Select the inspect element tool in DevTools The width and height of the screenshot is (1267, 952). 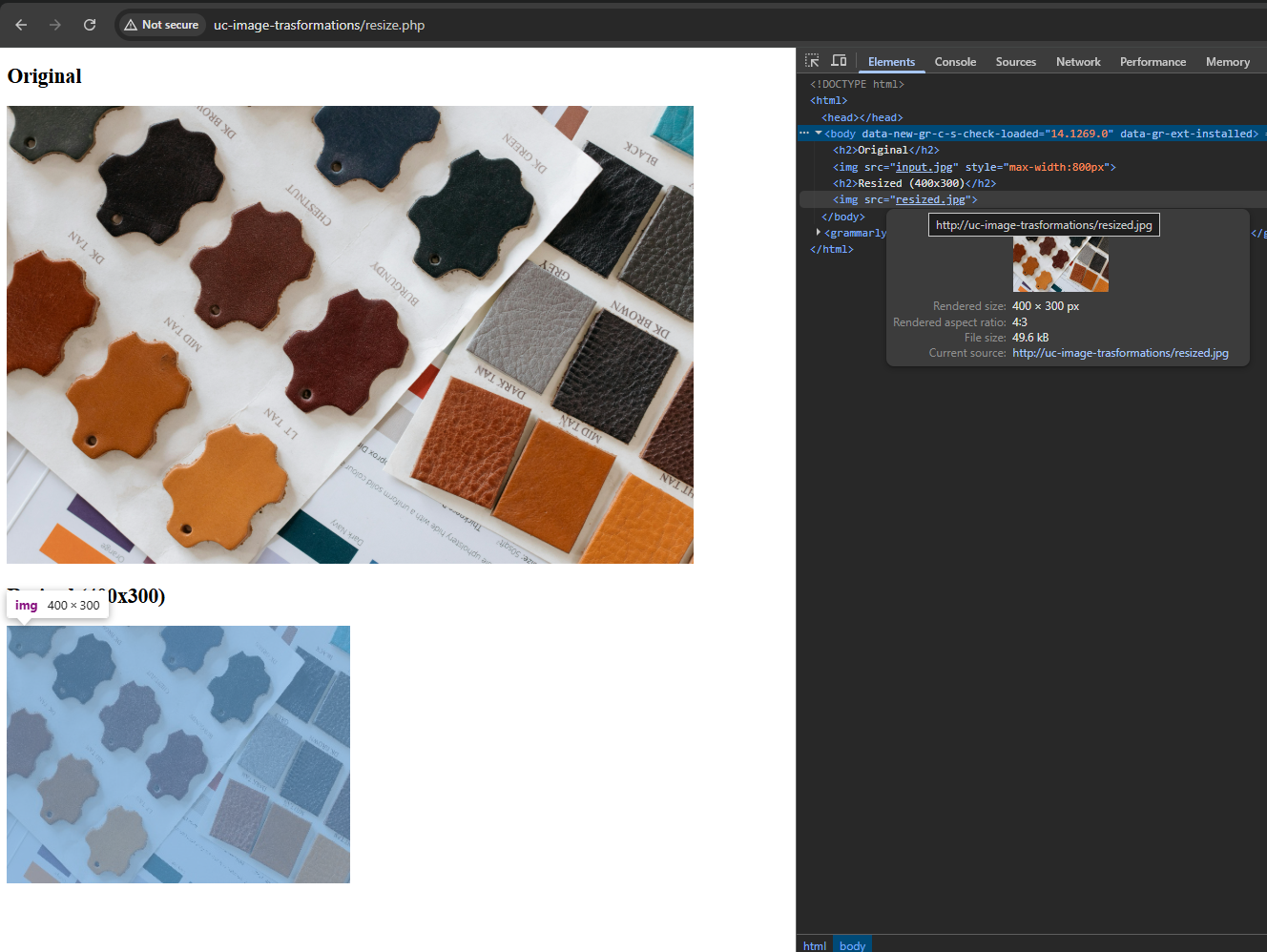coord(812,60)
